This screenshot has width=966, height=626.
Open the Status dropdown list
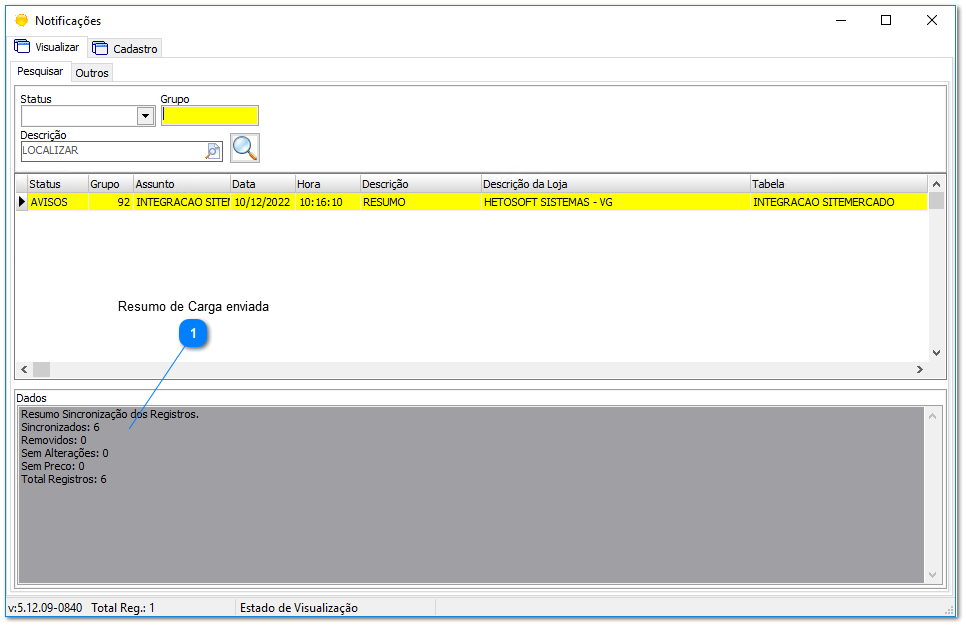click(146, 116)
